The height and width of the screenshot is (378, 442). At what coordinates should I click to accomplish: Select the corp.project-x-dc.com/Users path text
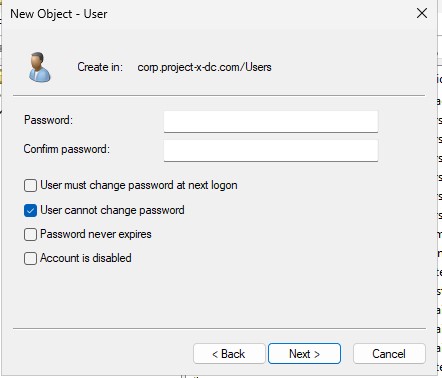(x=204, y=67)
